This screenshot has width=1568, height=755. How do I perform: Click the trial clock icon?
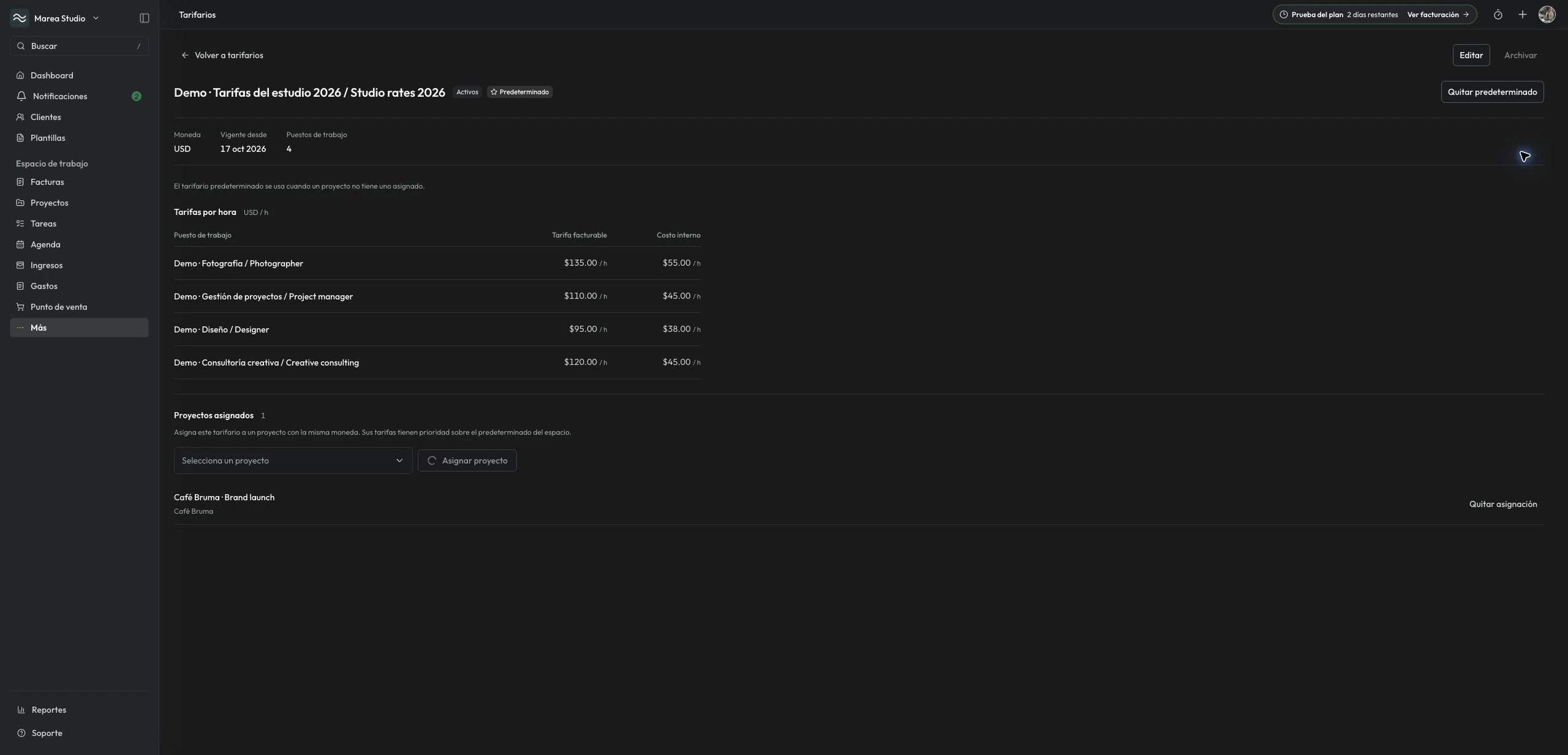point(1284,15)
